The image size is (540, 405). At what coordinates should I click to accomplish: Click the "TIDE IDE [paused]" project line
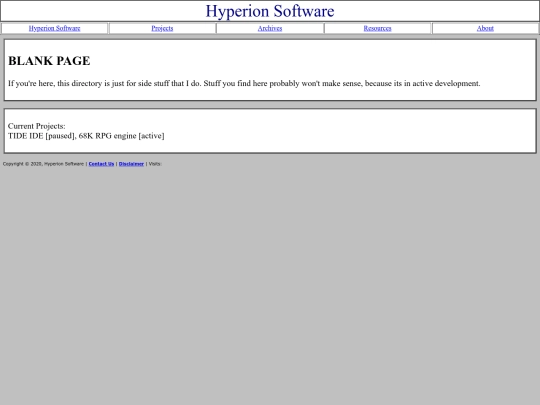tap(86, 136)
